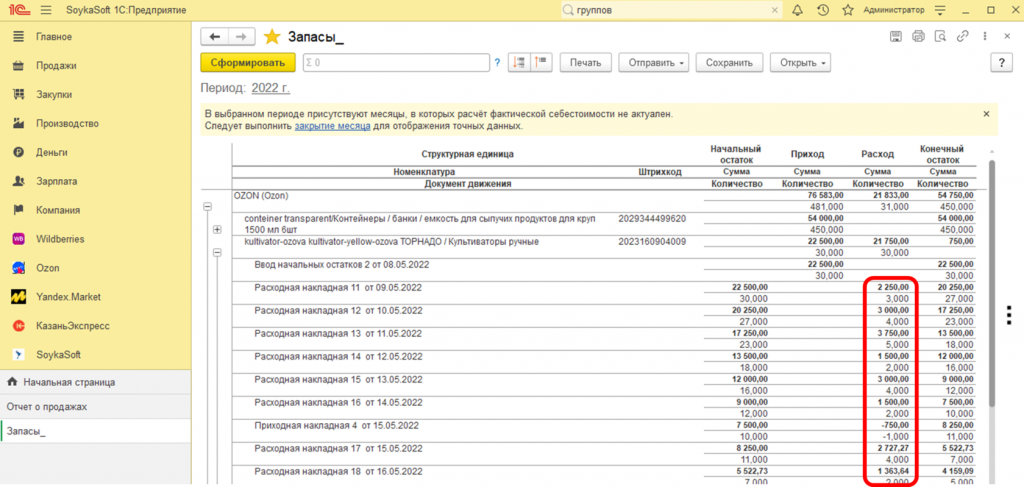Viewport: 1024px width, 487px height.
Task: Copy link via the chain icon
Action: click(x=962, y=37)
